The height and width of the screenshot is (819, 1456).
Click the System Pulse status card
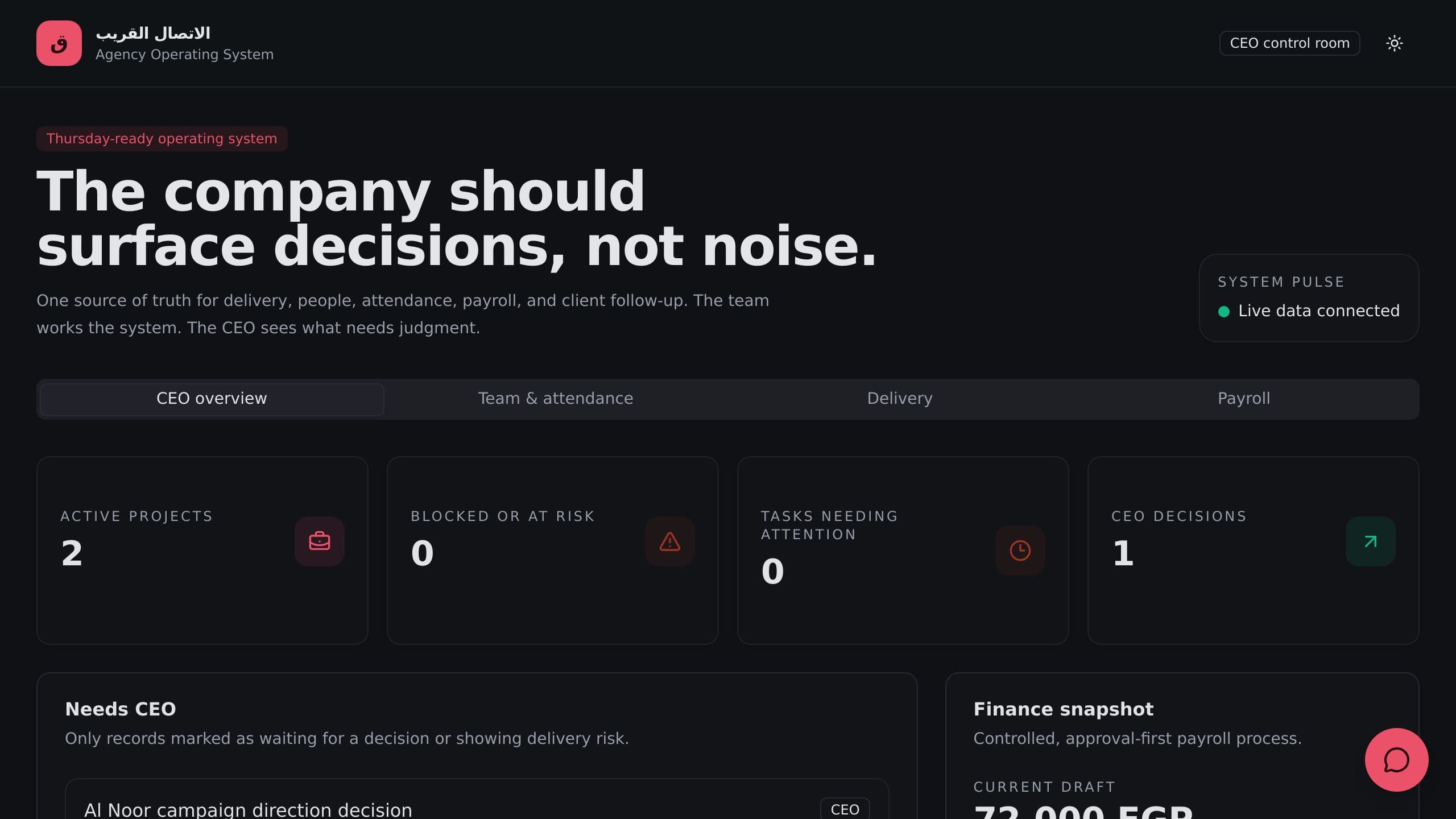coord(1309,298)
